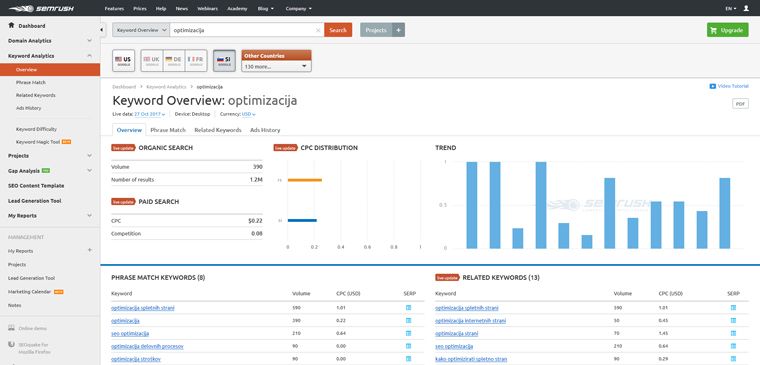Click the plus icon next to Projects button

(398, 30)
